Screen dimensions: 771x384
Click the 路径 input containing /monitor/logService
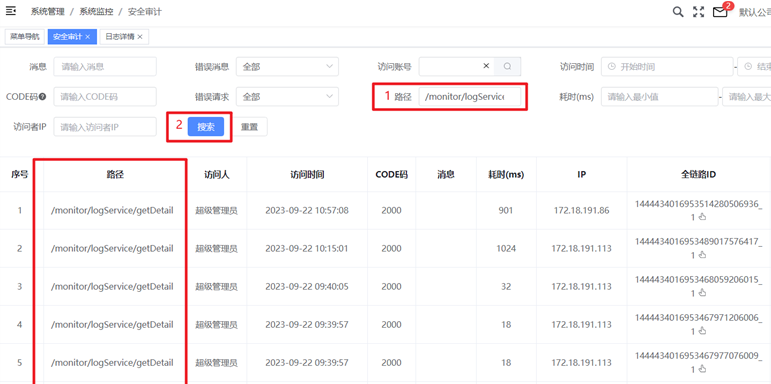coord(470,97)
